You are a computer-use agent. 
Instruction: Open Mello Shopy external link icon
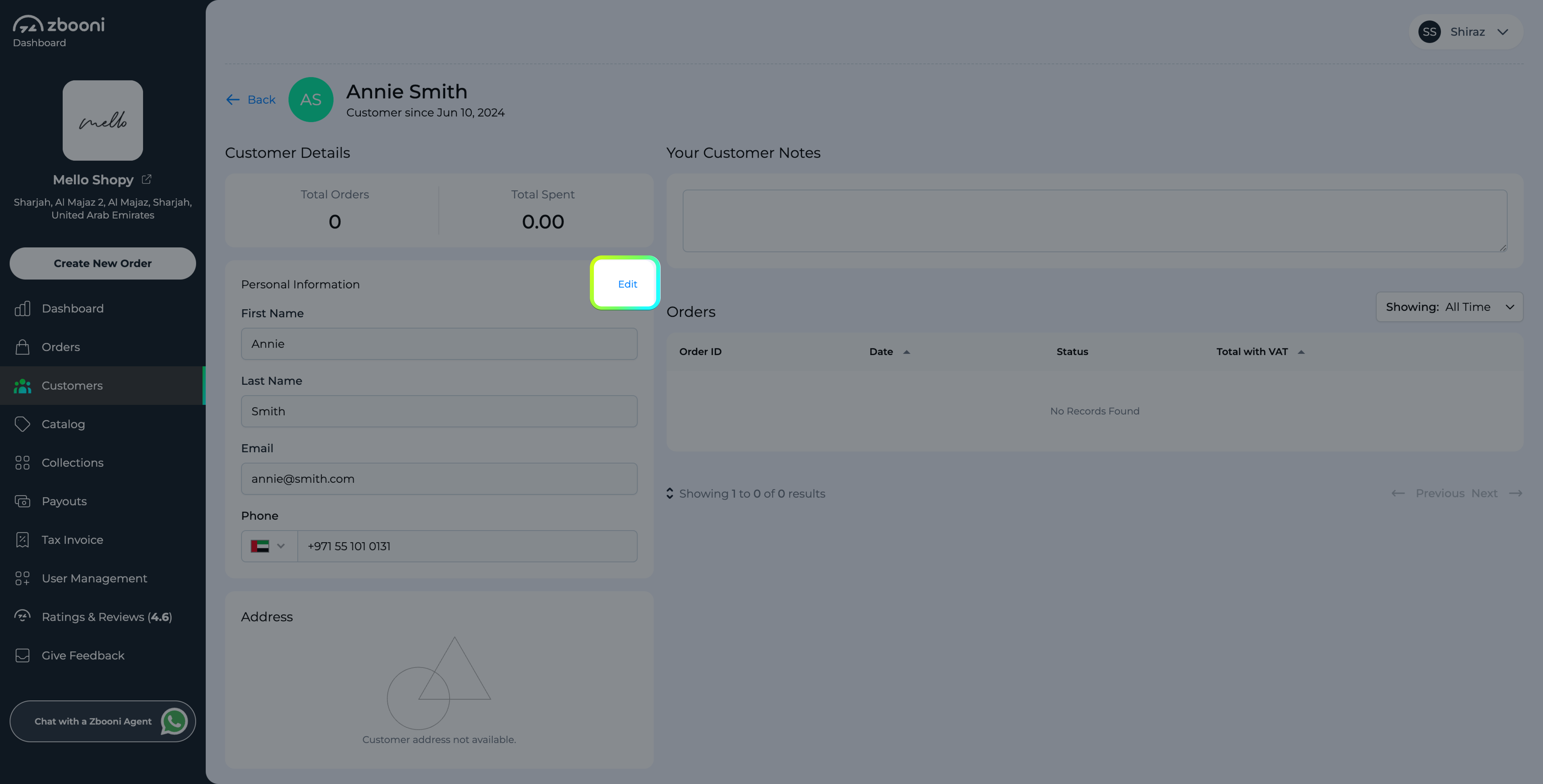click(147, 179)
